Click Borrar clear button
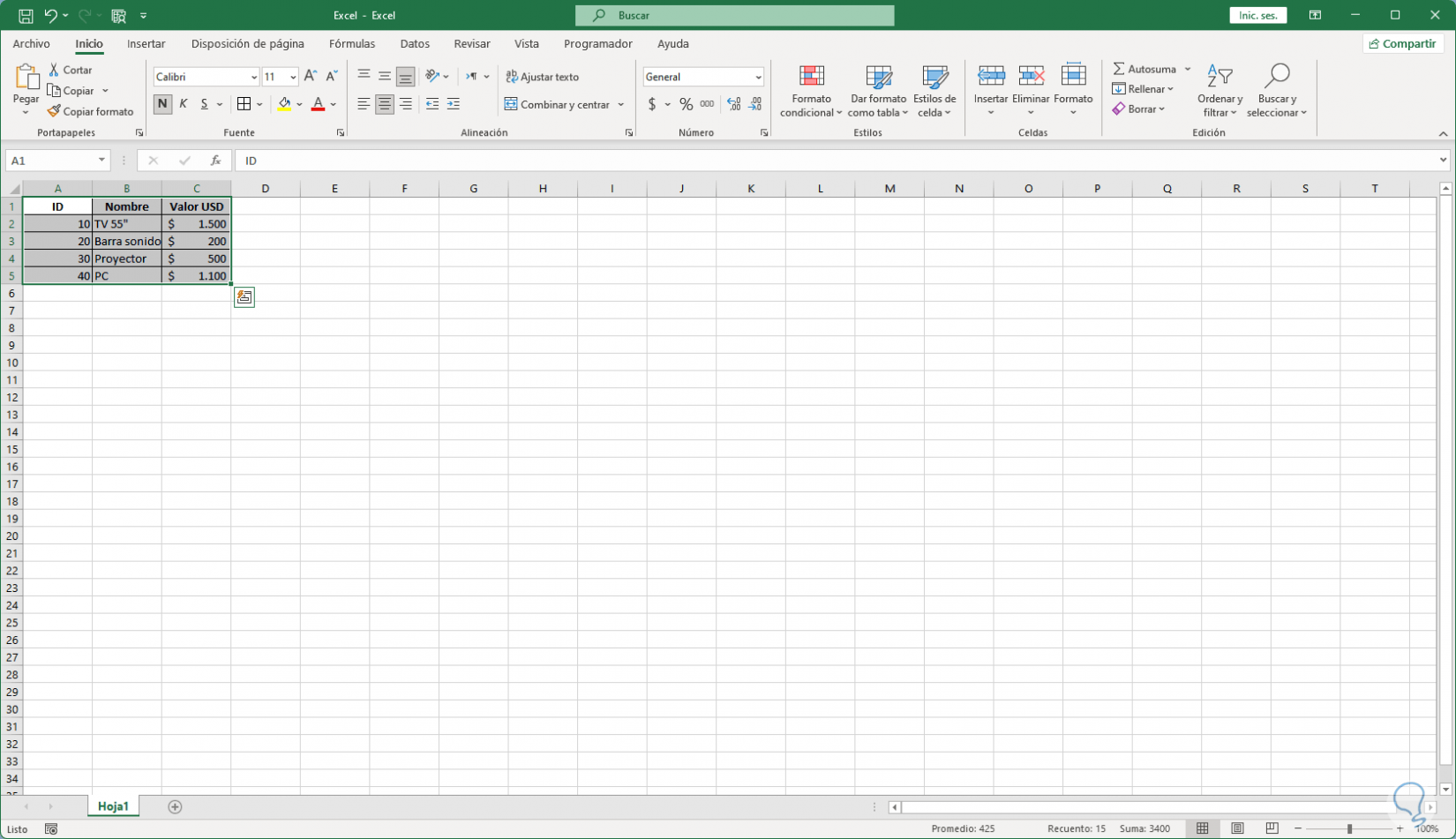The image size is (1456, 839). [1139, 109]
